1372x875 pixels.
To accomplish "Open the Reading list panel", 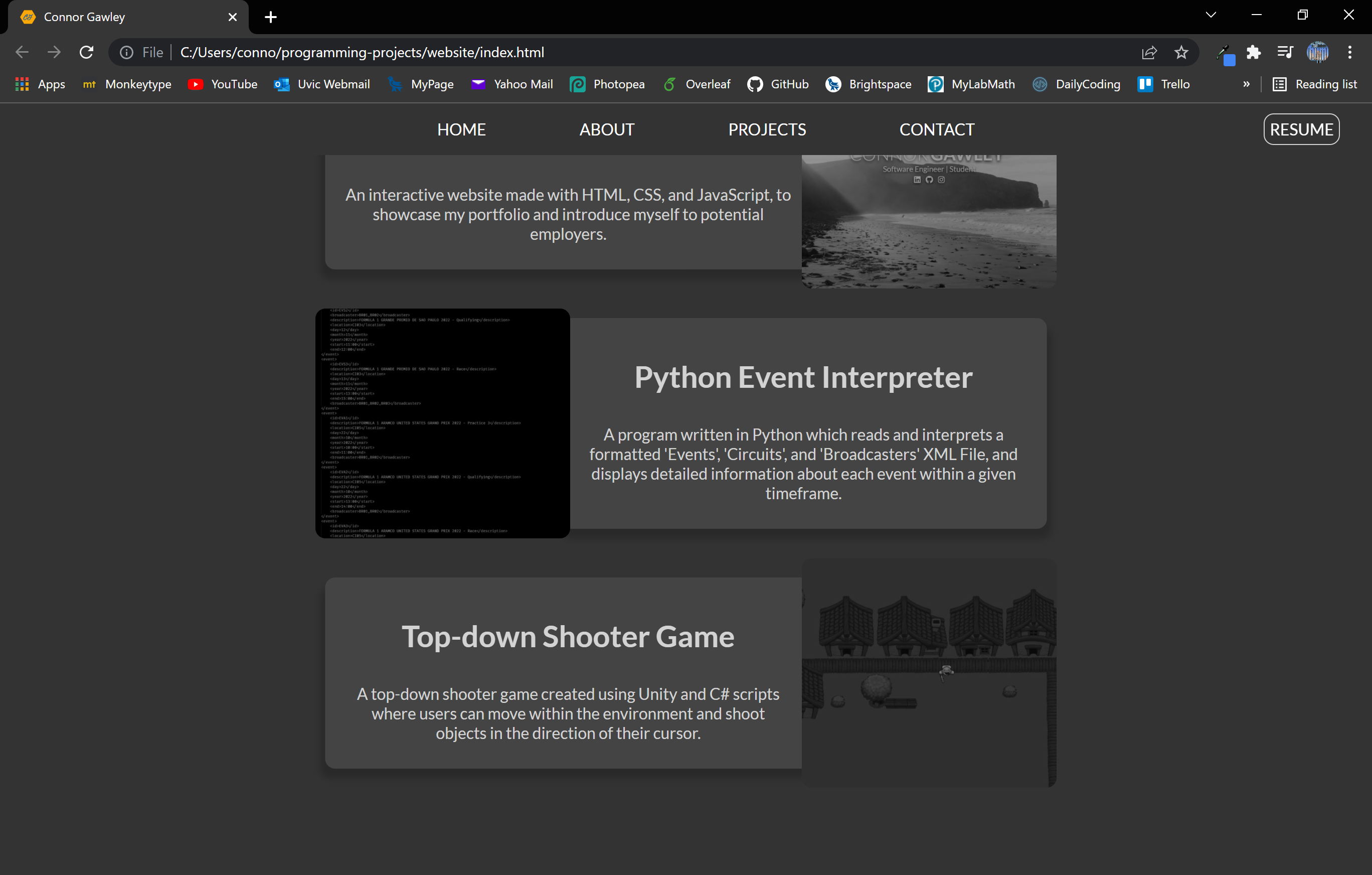I will click(x=1315, y=84).
